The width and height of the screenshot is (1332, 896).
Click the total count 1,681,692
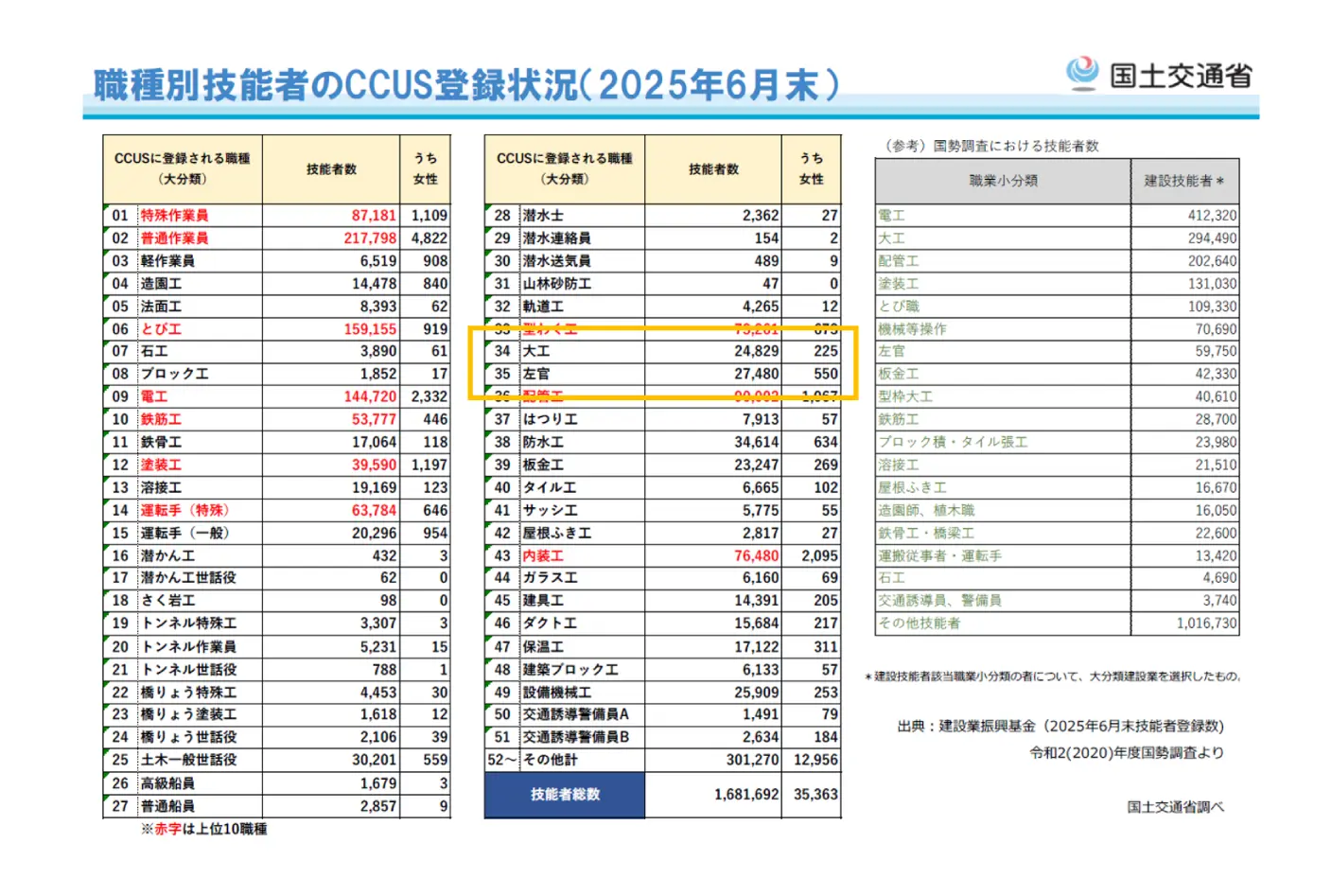(x=746, y=795)
